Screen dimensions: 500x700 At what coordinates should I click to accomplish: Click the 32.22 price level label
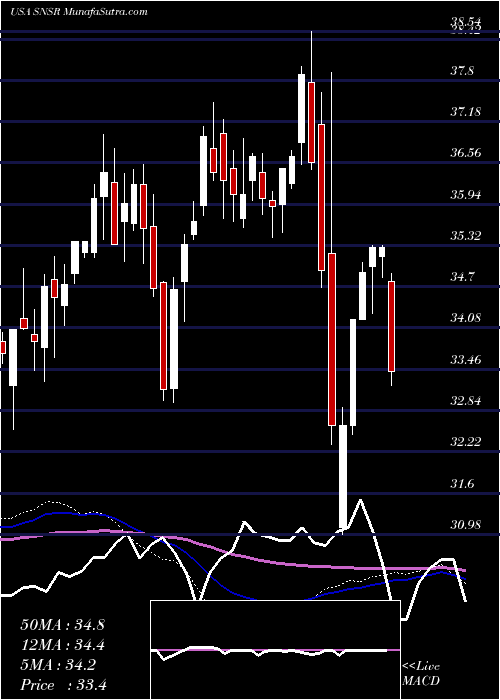(x=466, y=442)
